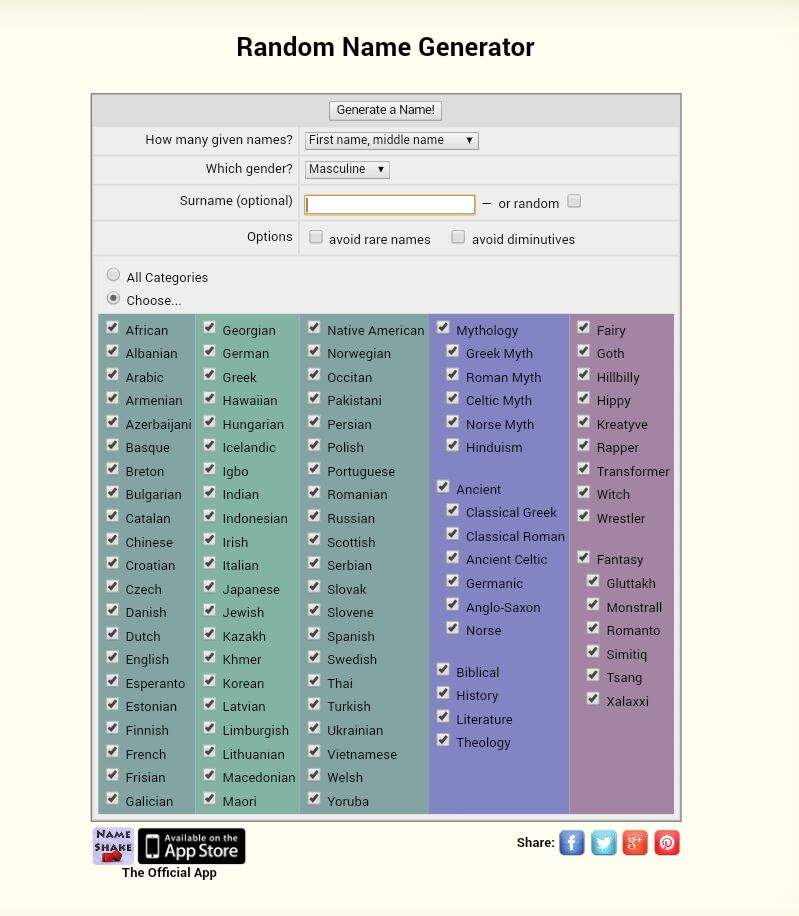Enable avoid rare names option
Screen dimensions: 799x916
(316, 237)
